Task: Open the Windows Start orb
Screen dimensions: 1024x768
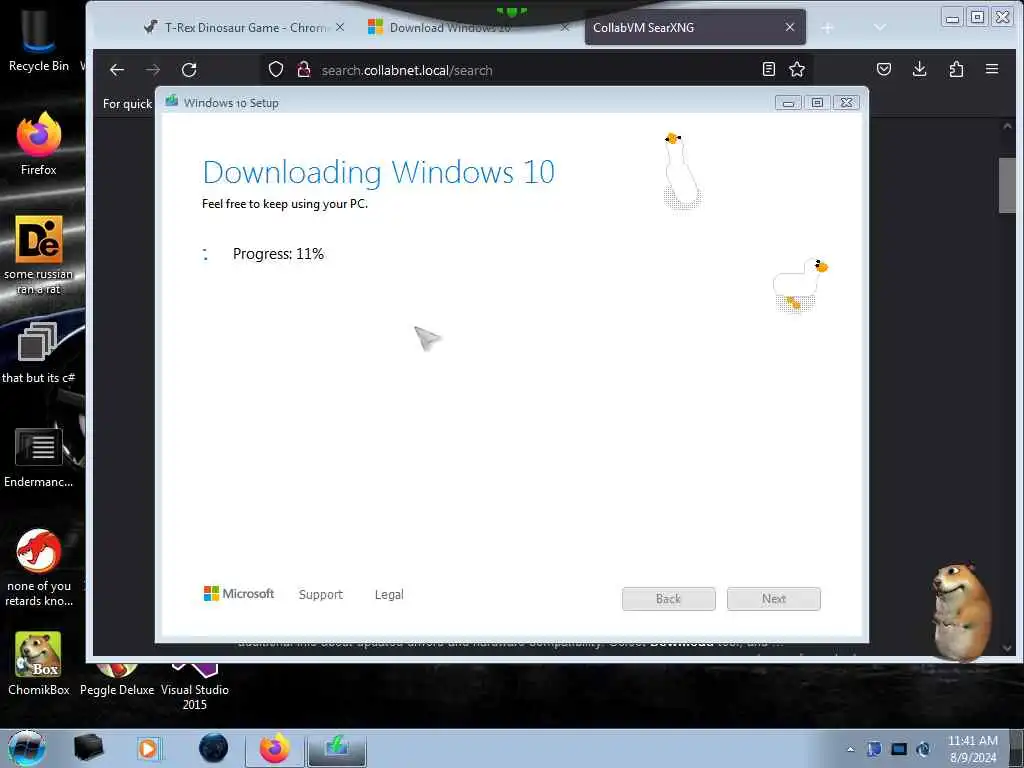Action: pyautogui.click(x=27, y=748)
